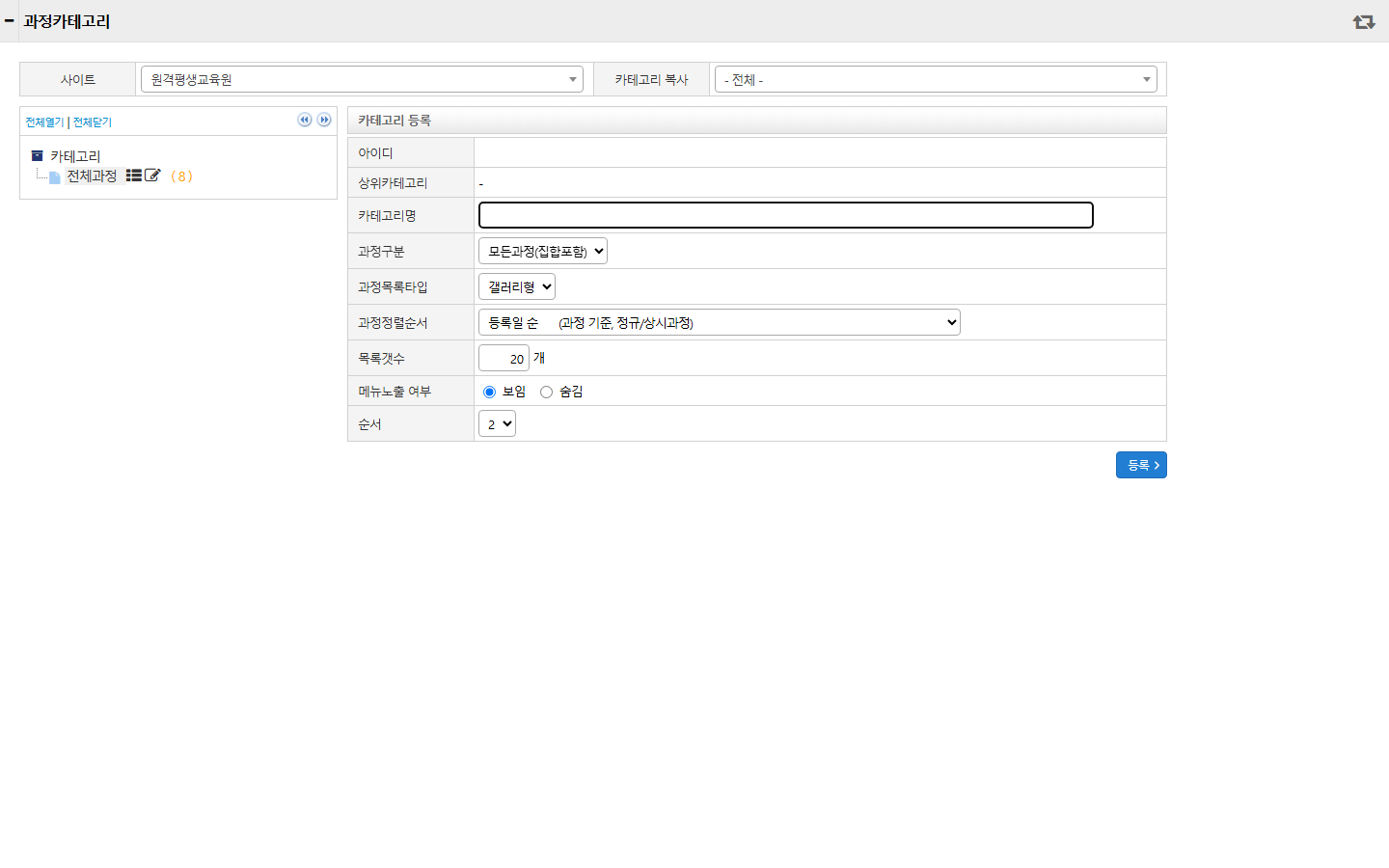The height and width of the screenshot is (868, 1389).
Task: Collapse the 과정카테고리 panel with the minus icon
Action: pyautogui.click(x=9, y=20)
